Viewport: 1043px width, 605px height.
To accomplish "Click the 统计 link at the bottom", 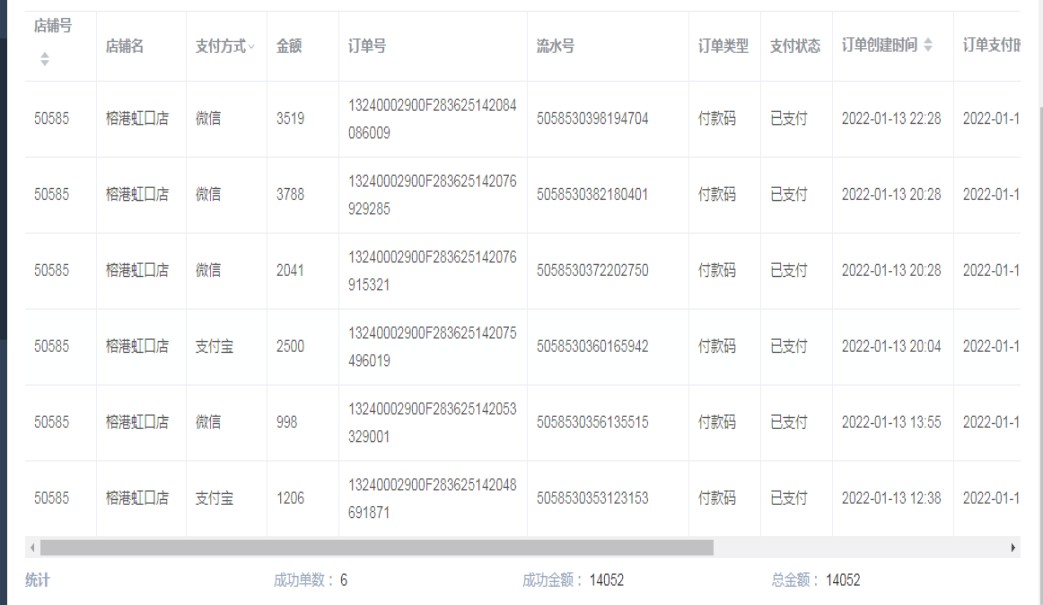I will [x=37, y=580].
